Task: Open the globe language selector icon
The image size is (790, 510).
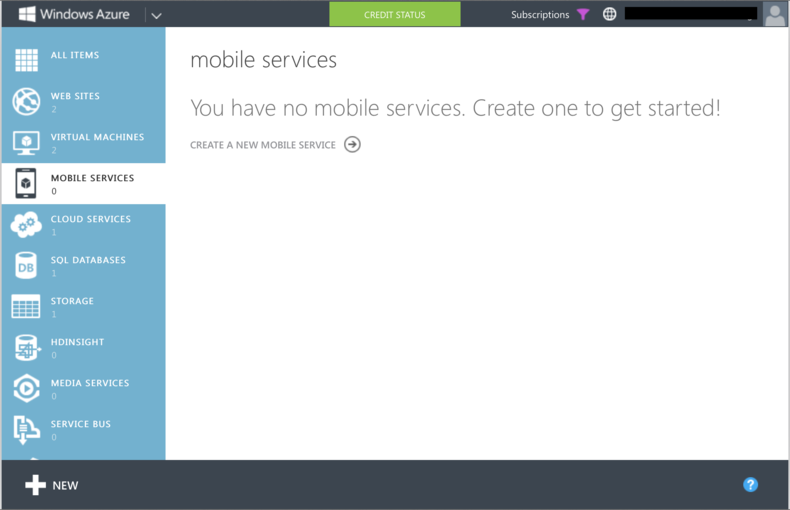Action: click(x=609, y=14)
